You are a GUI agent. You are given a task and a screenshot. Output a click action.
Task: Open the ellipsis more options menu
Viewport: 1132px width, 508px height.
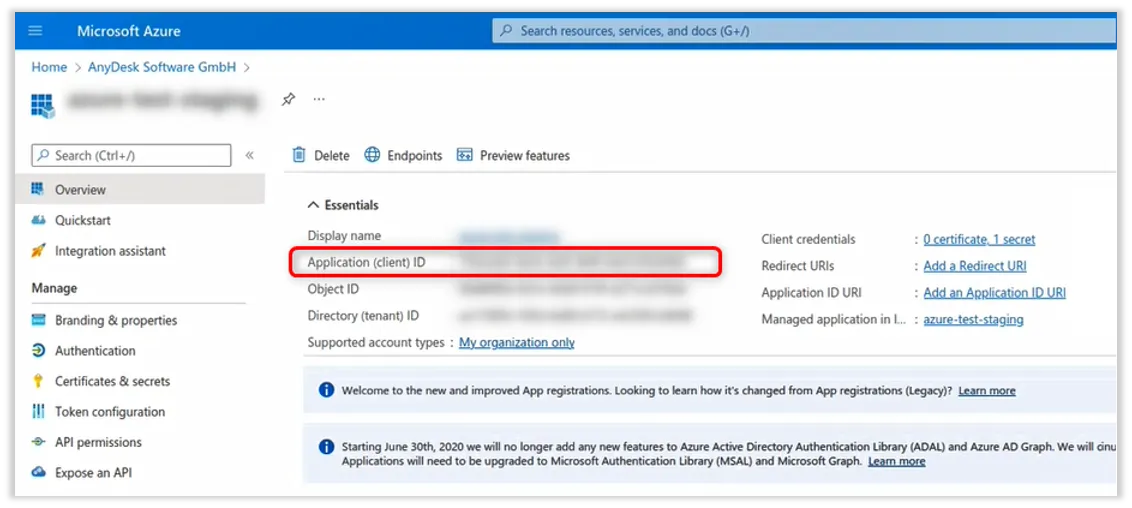(x=319, y=99)
